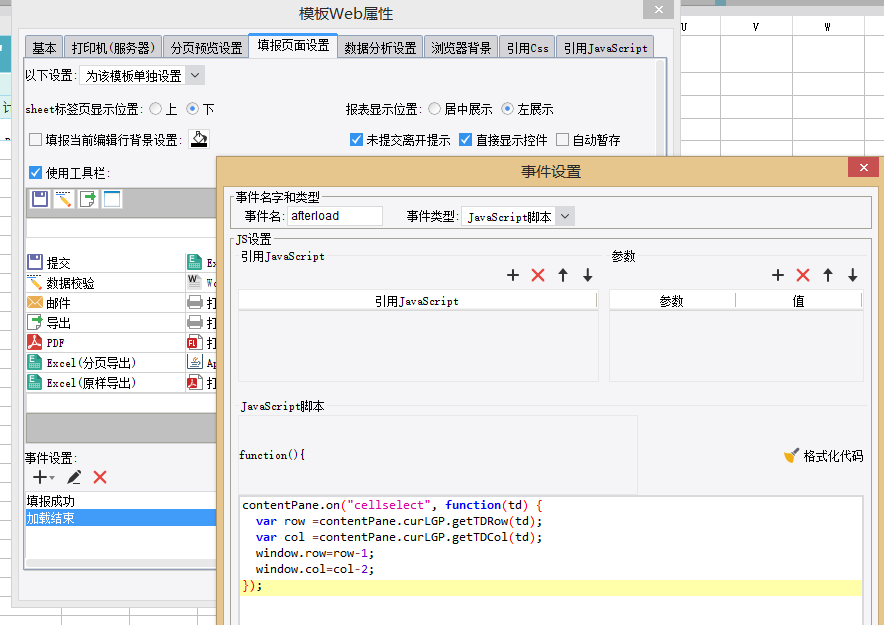Click the 格式化代码 format code button

[823, 456]
